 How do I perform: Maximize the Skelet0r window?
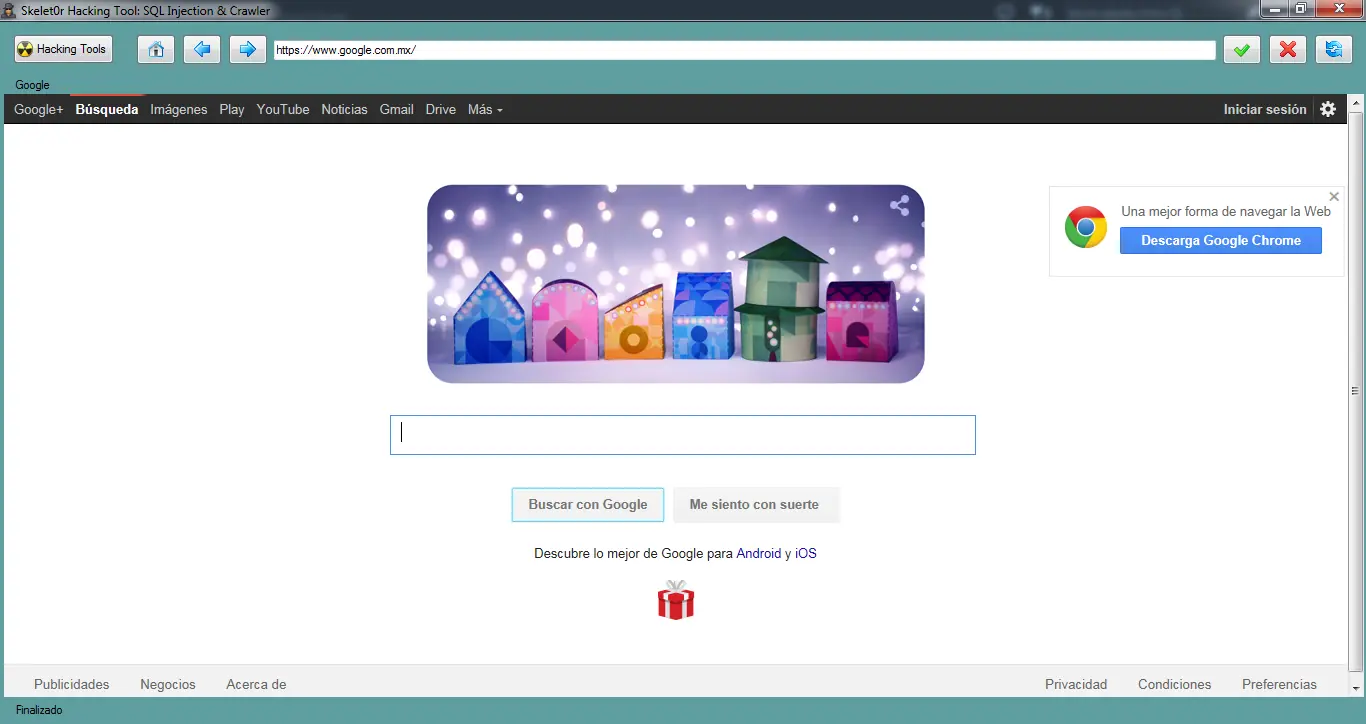point(1300,9)
